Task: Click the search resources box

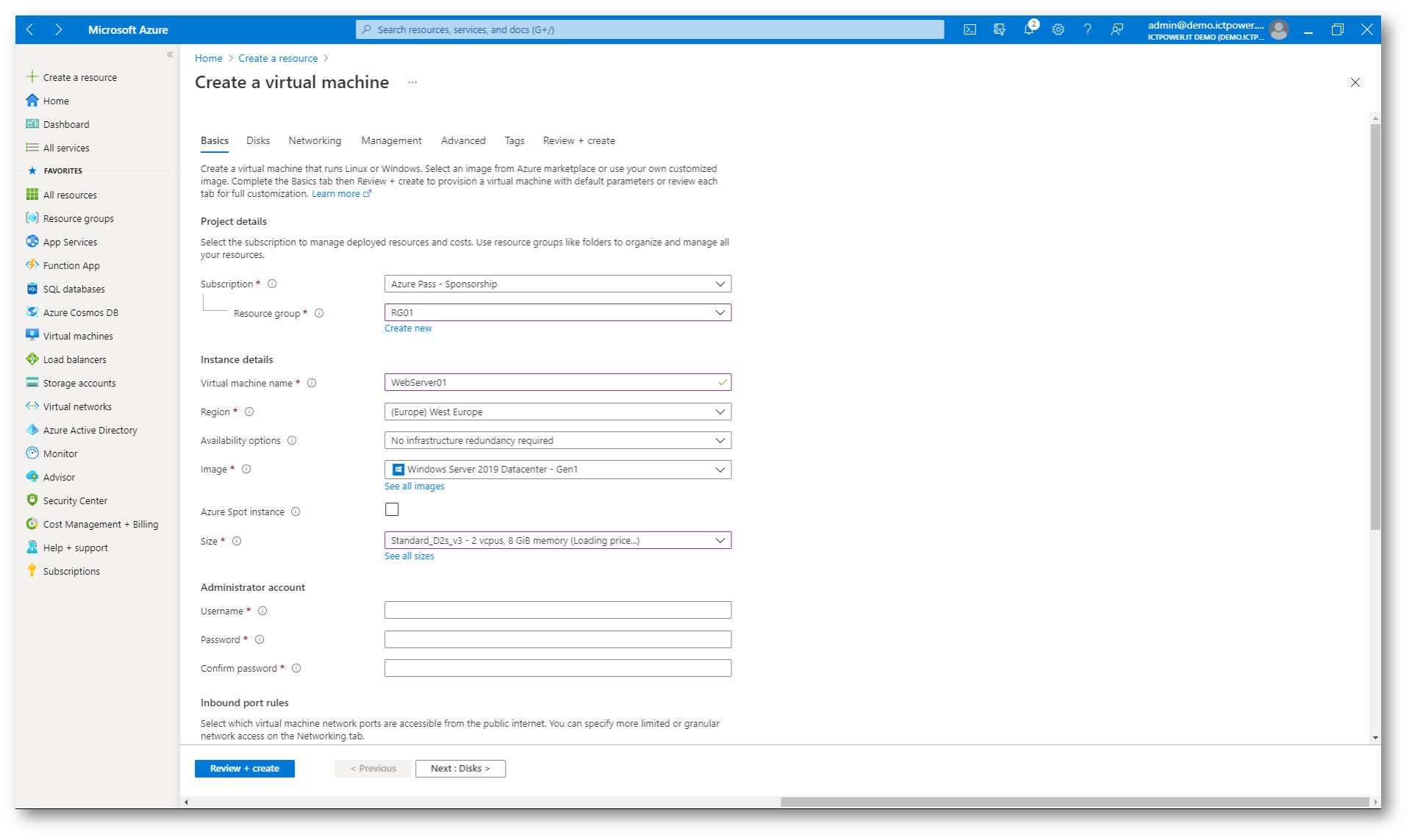Action: 650,29
